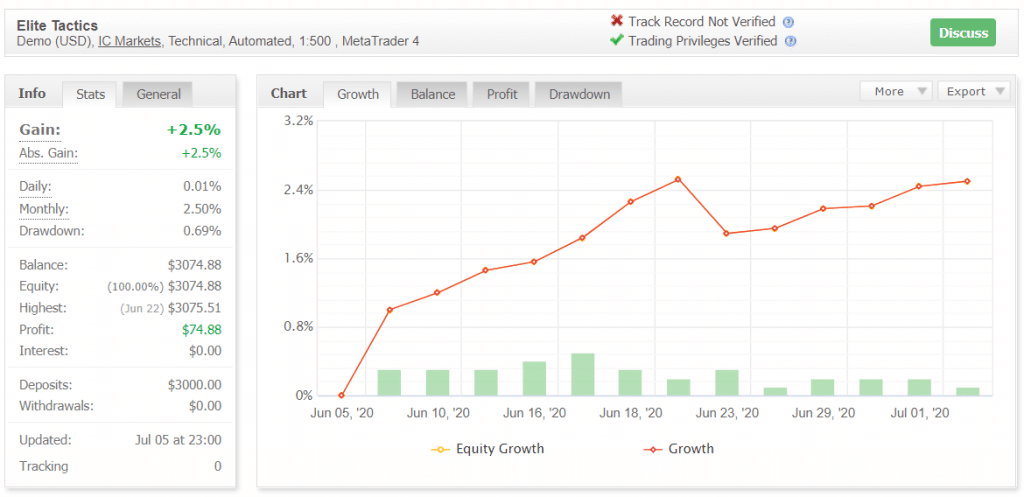Viewport: 1024px width, 497px height.
Task: Click the underlined Gain label in stats
Action: coord(40,130)
